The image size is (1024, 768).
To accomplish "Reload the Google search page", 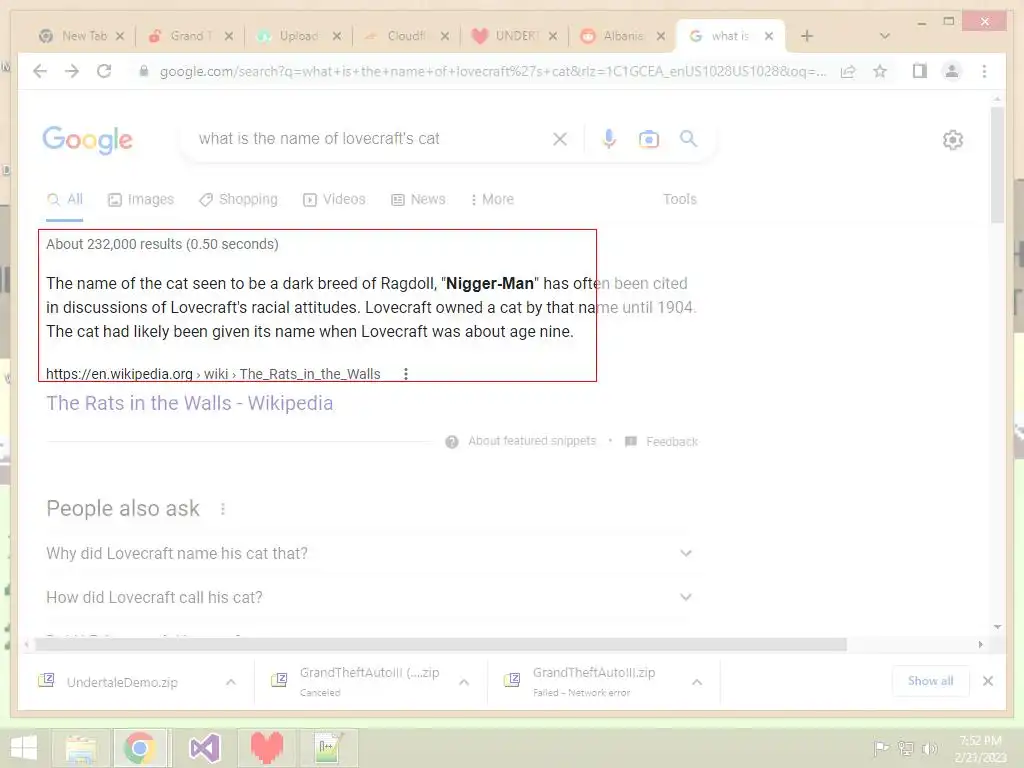I will pyautogui.click(x=104, y=71).
